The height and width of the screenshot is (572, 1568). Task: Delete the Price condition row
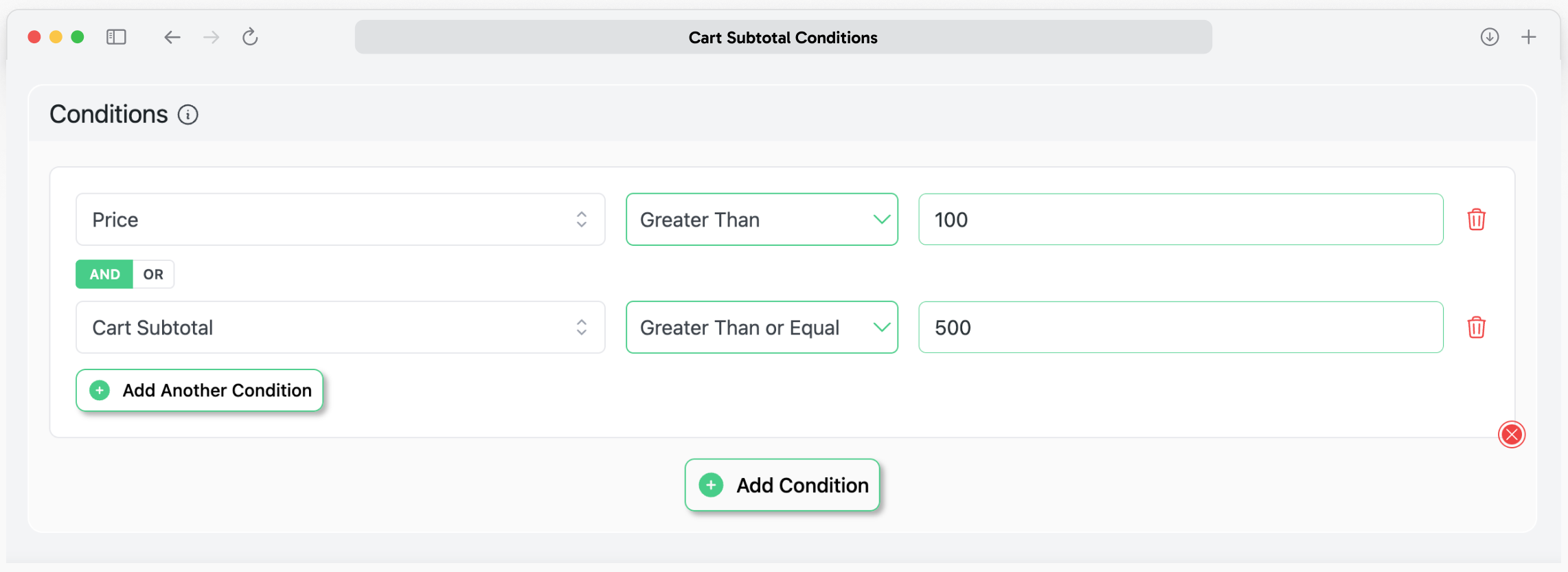[x=1476, y=220]
